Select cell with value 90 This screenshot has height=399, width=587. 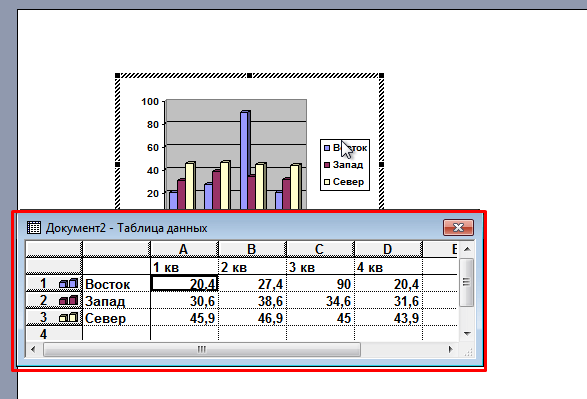coord(320,284)
